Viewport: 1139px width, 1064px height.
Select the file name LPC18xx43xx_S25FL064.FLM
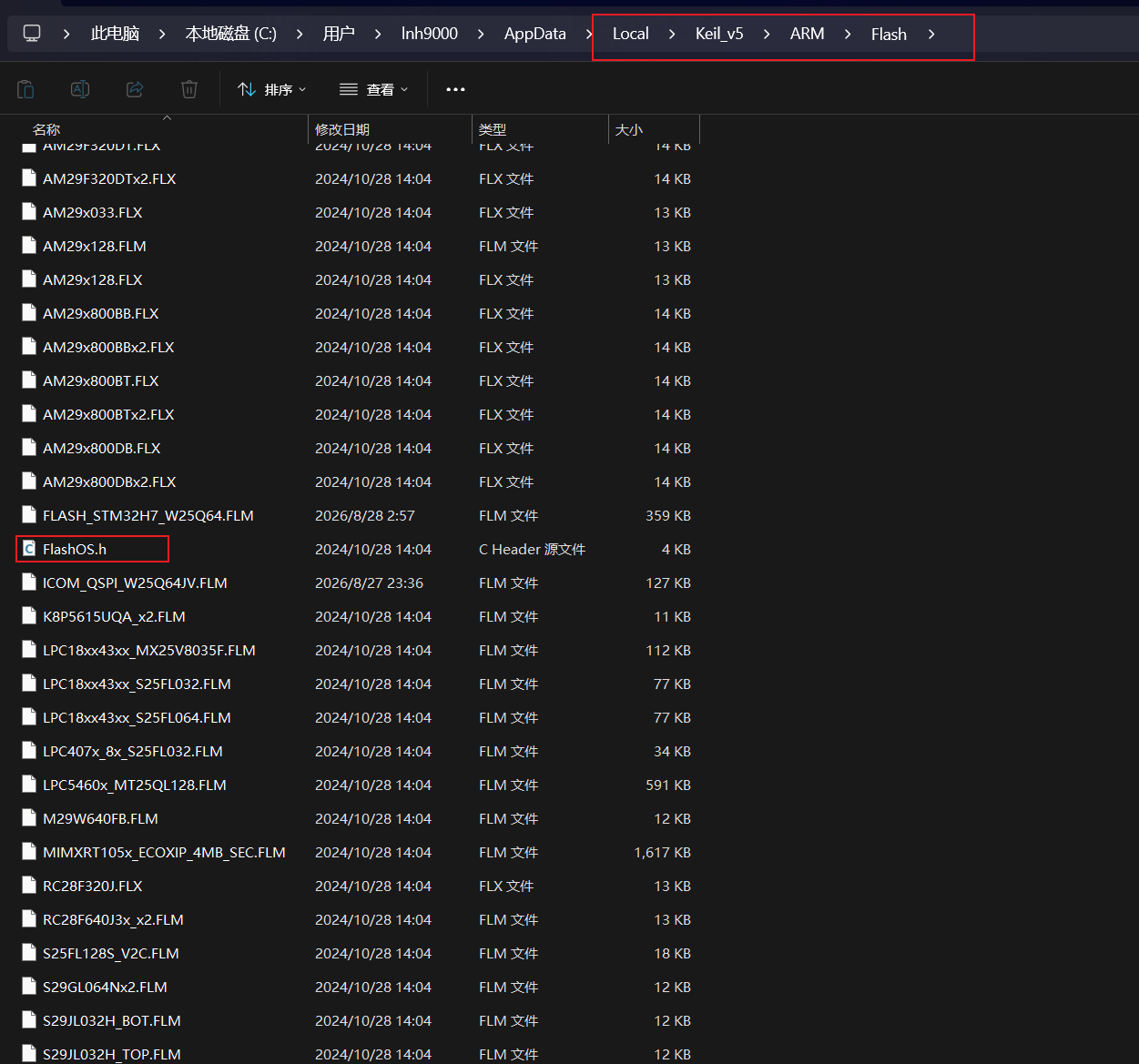pyautogui.click(x=137, y=717)
